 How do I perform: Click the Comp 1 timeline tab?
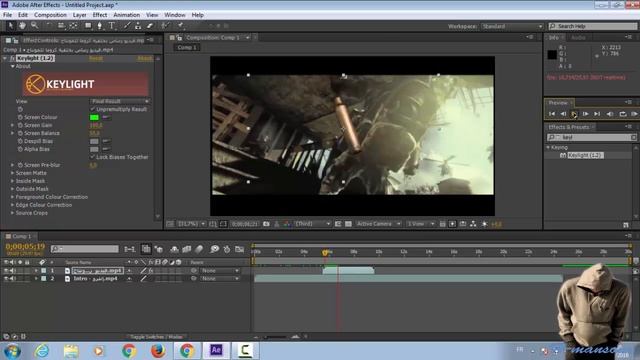[22, 236]
